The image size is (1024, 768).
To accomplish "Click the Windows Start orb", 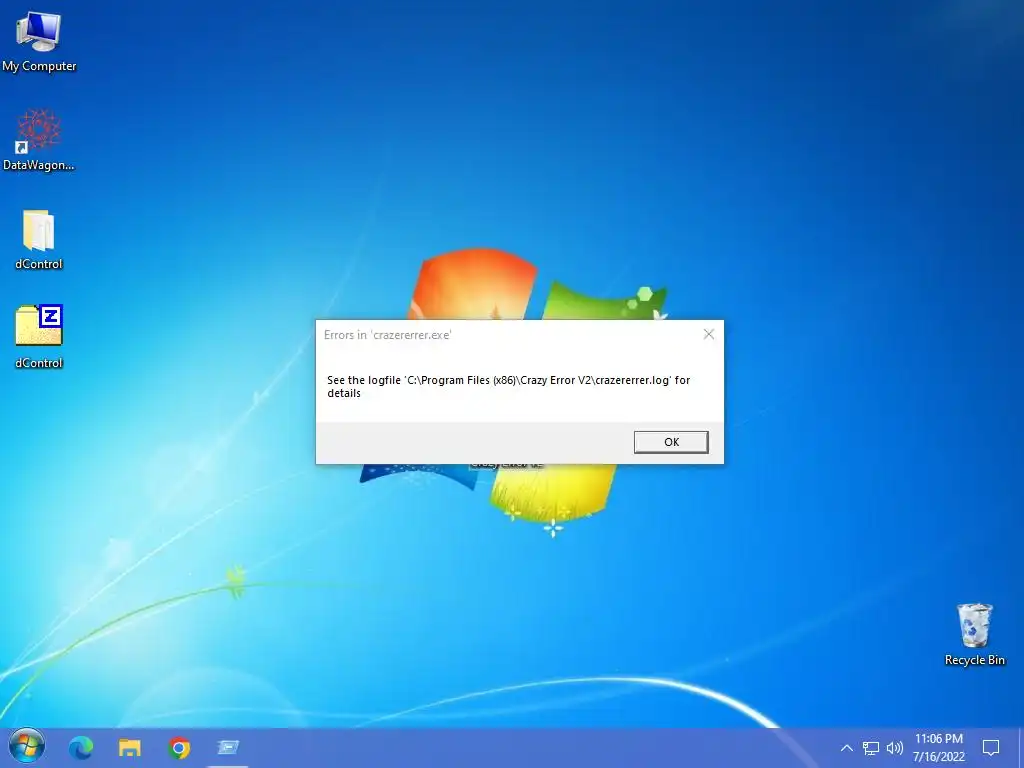I will [27, 746].
